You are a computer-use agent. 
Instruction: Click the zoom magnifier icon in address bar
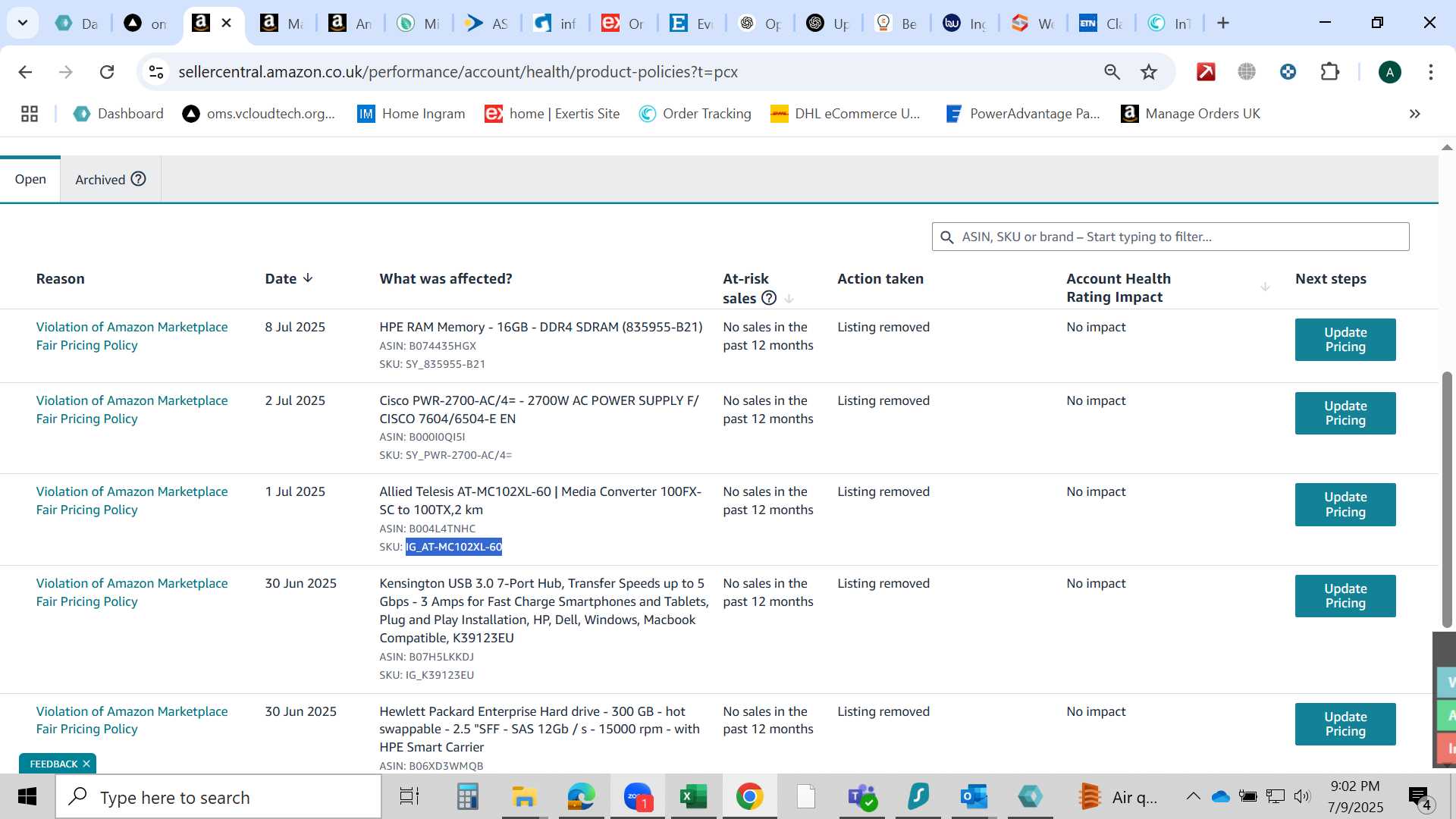(1112, 72)
